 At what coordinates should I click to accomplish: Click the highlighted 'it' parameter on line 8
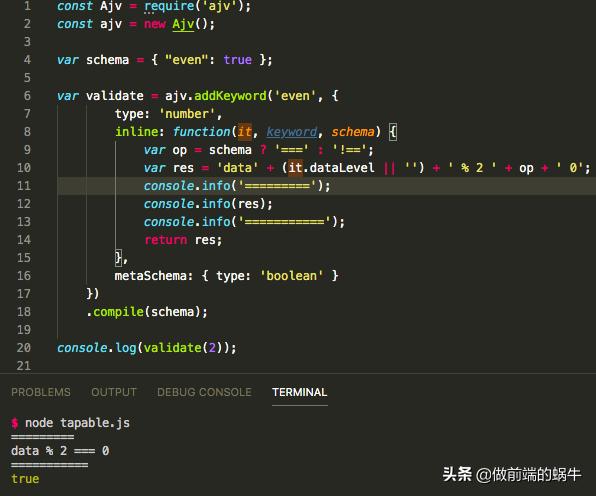point(244,132)
